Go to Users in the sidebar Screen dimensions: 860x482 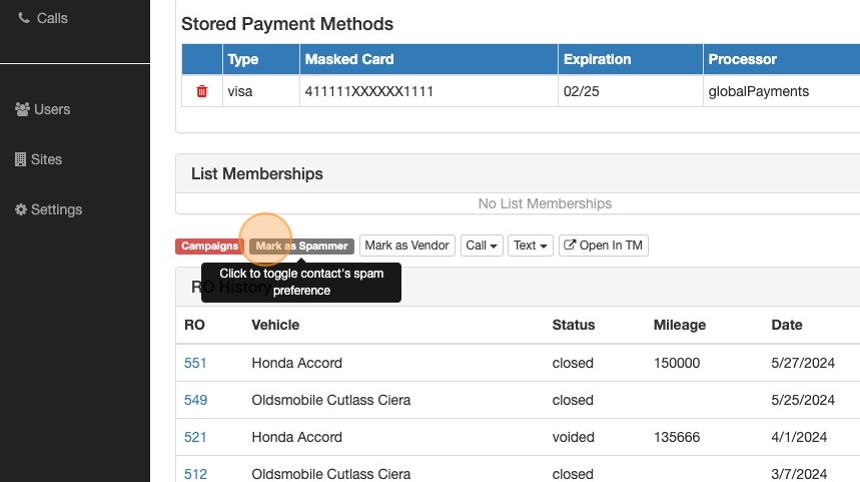pyautogui.click(x=52, y=109)
